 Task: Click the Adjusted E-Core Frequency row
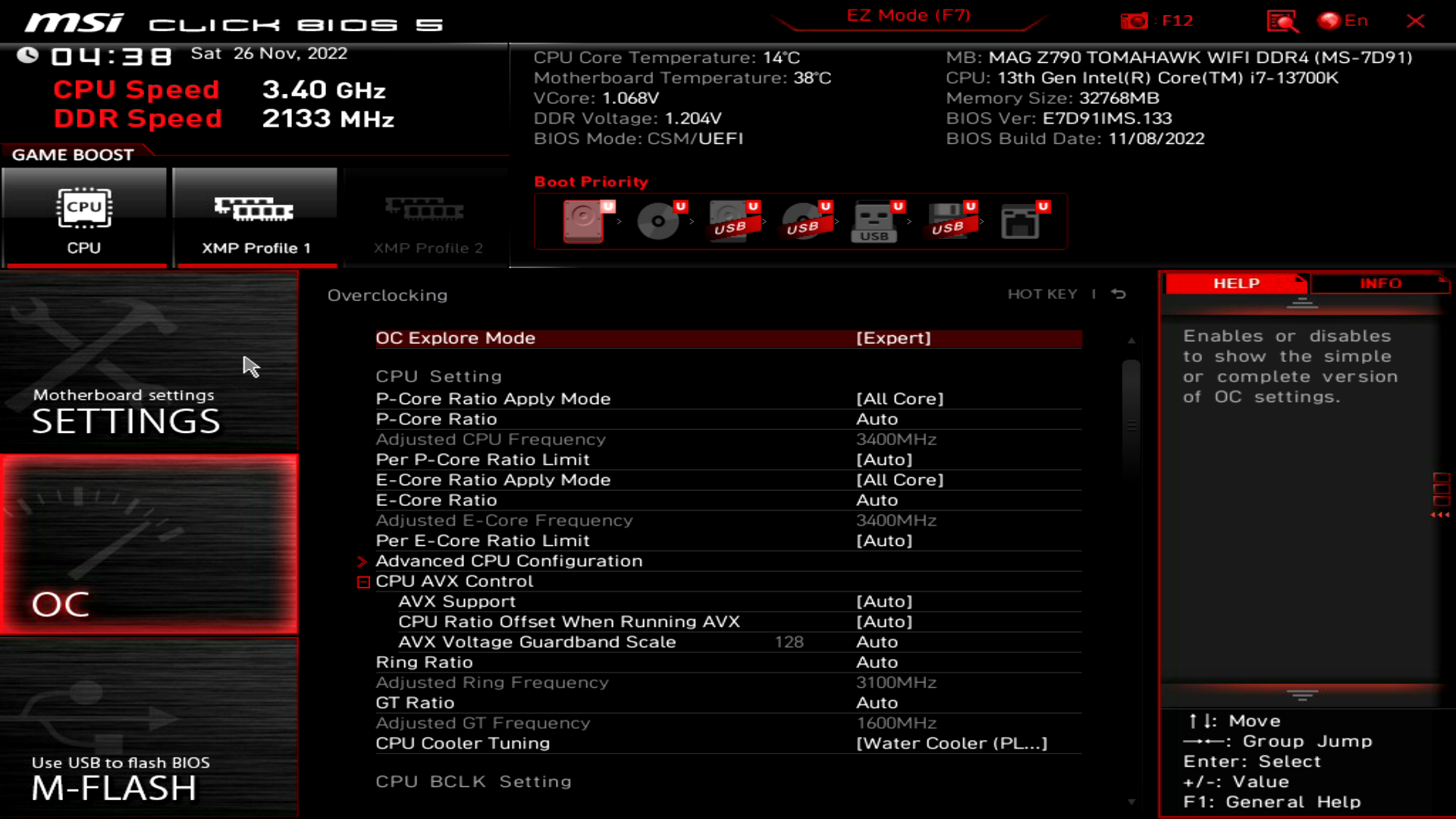728,521
